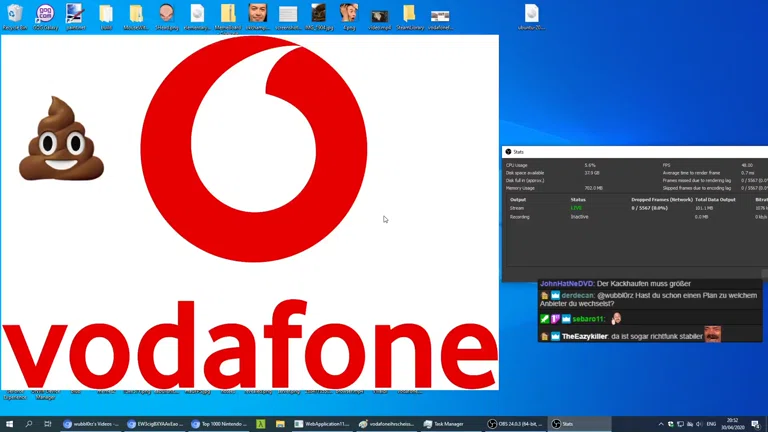
Task: Open taskbar search magnifier icon
Action: [29, 424]
